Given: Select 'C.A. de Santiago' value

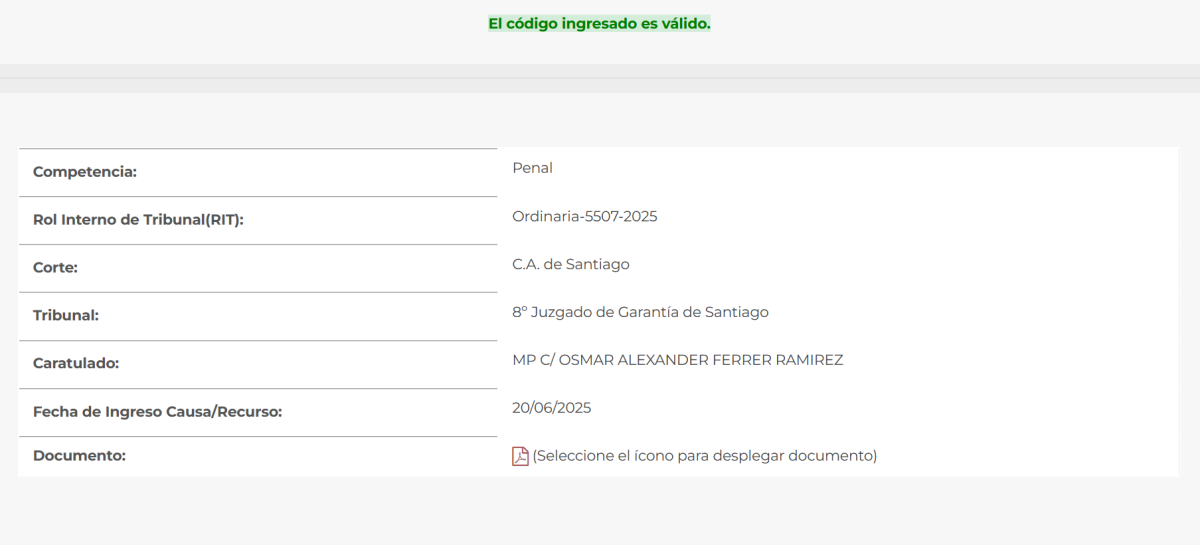Looking at the screenshot, I should click(x=570, y=264).
